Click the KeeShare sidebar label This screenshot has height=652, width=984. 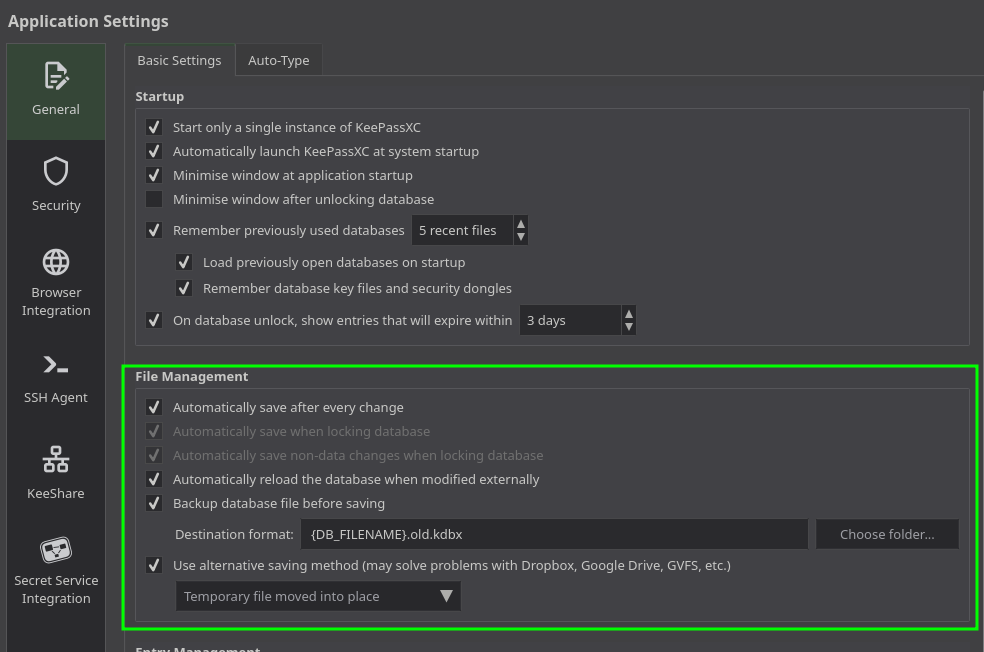pos(56,493)
